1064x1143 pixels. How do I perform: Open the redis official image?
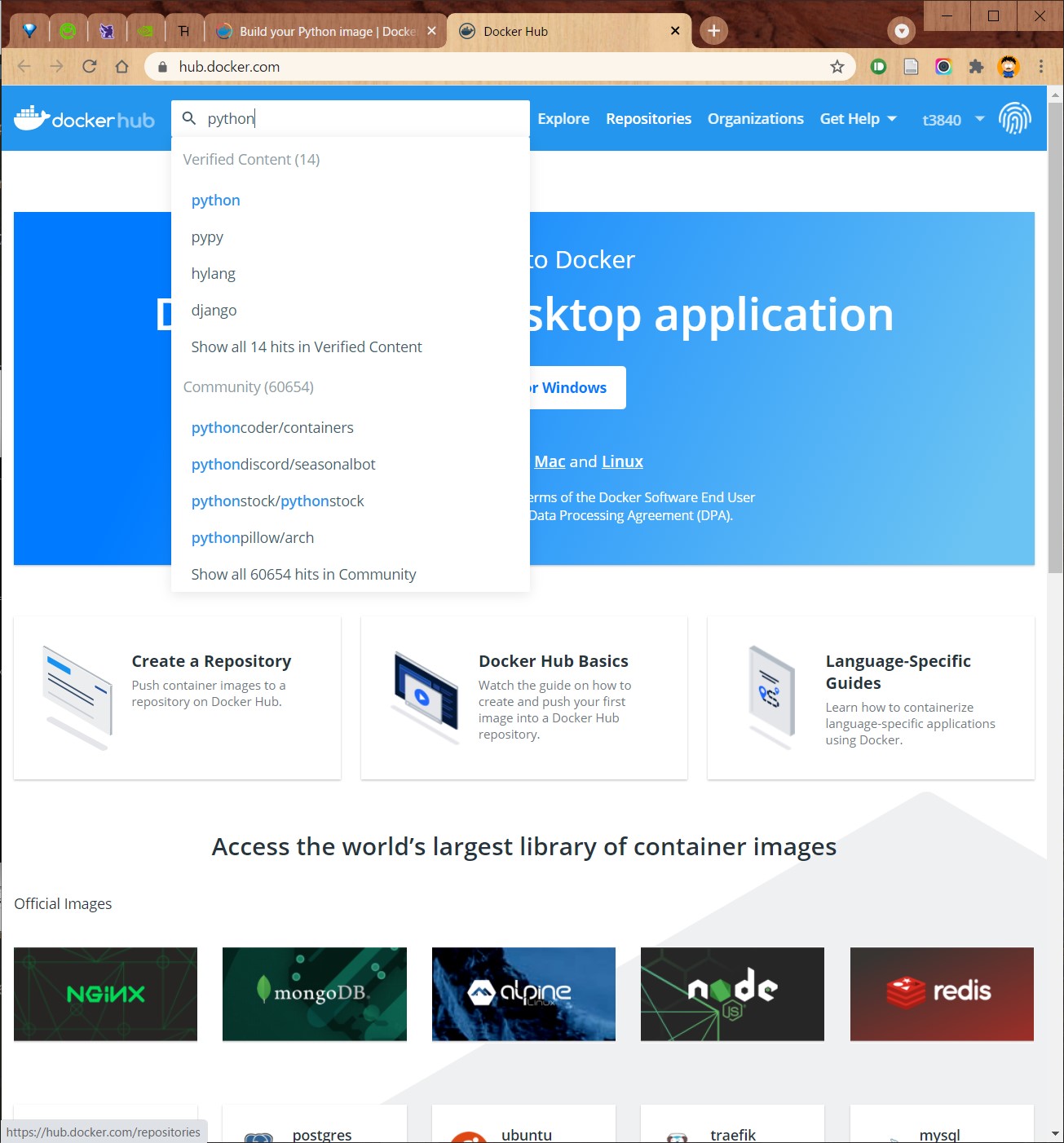[x=942, y=994]
